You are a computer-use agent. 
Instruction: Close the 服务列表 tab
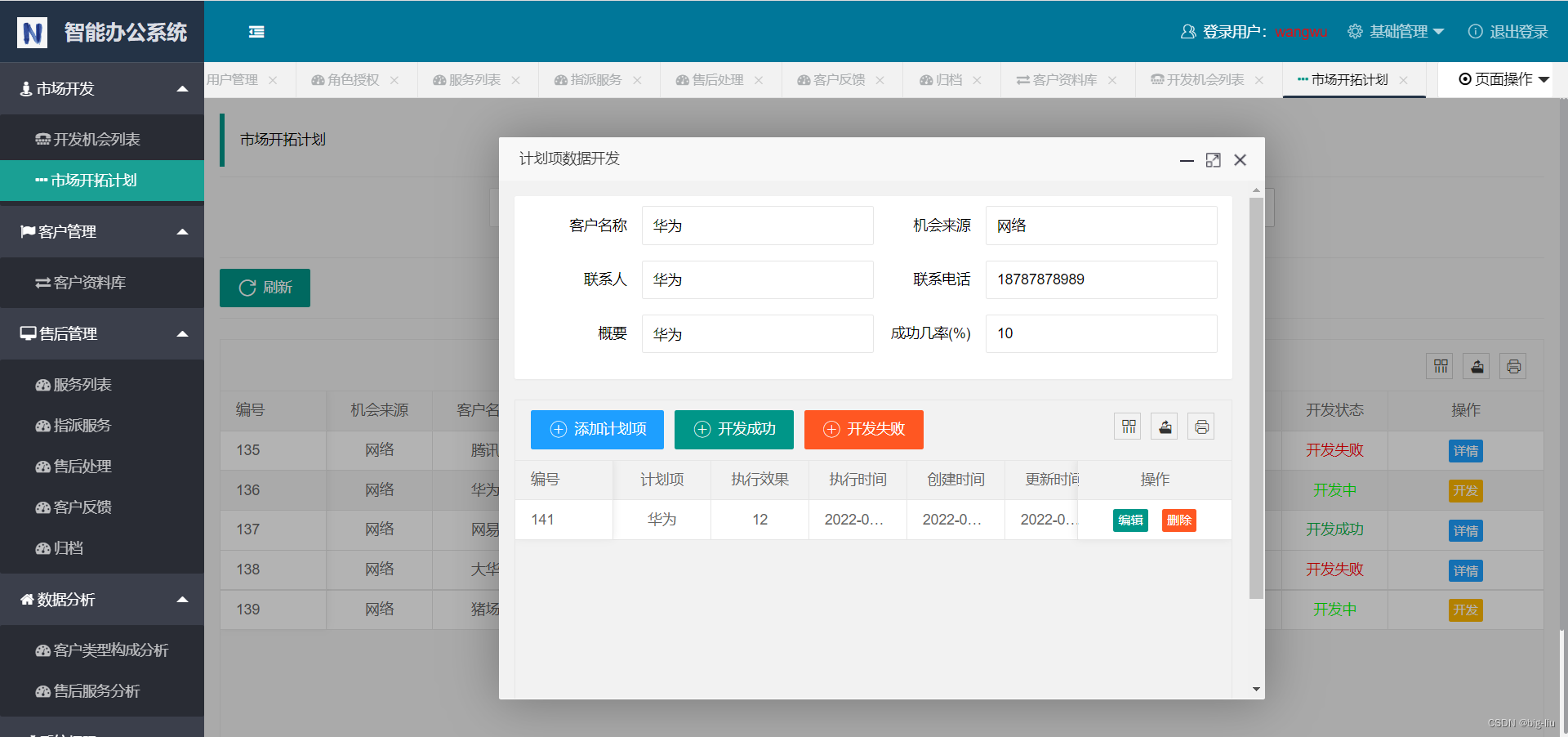[x=516, y=80]
